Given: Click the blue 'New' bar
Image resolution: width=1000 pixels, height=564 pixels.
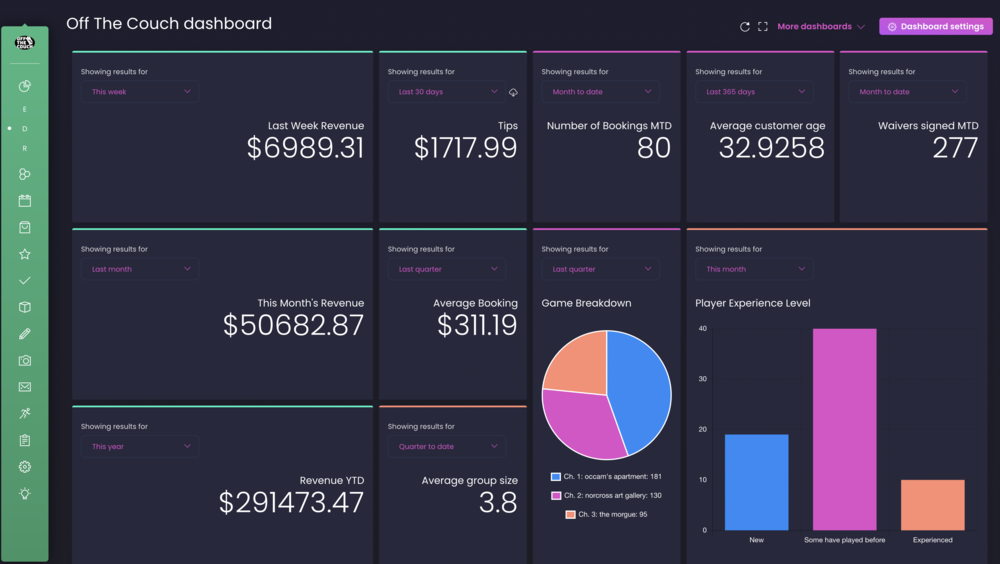Looking at the screenshot, I should 756,482.
